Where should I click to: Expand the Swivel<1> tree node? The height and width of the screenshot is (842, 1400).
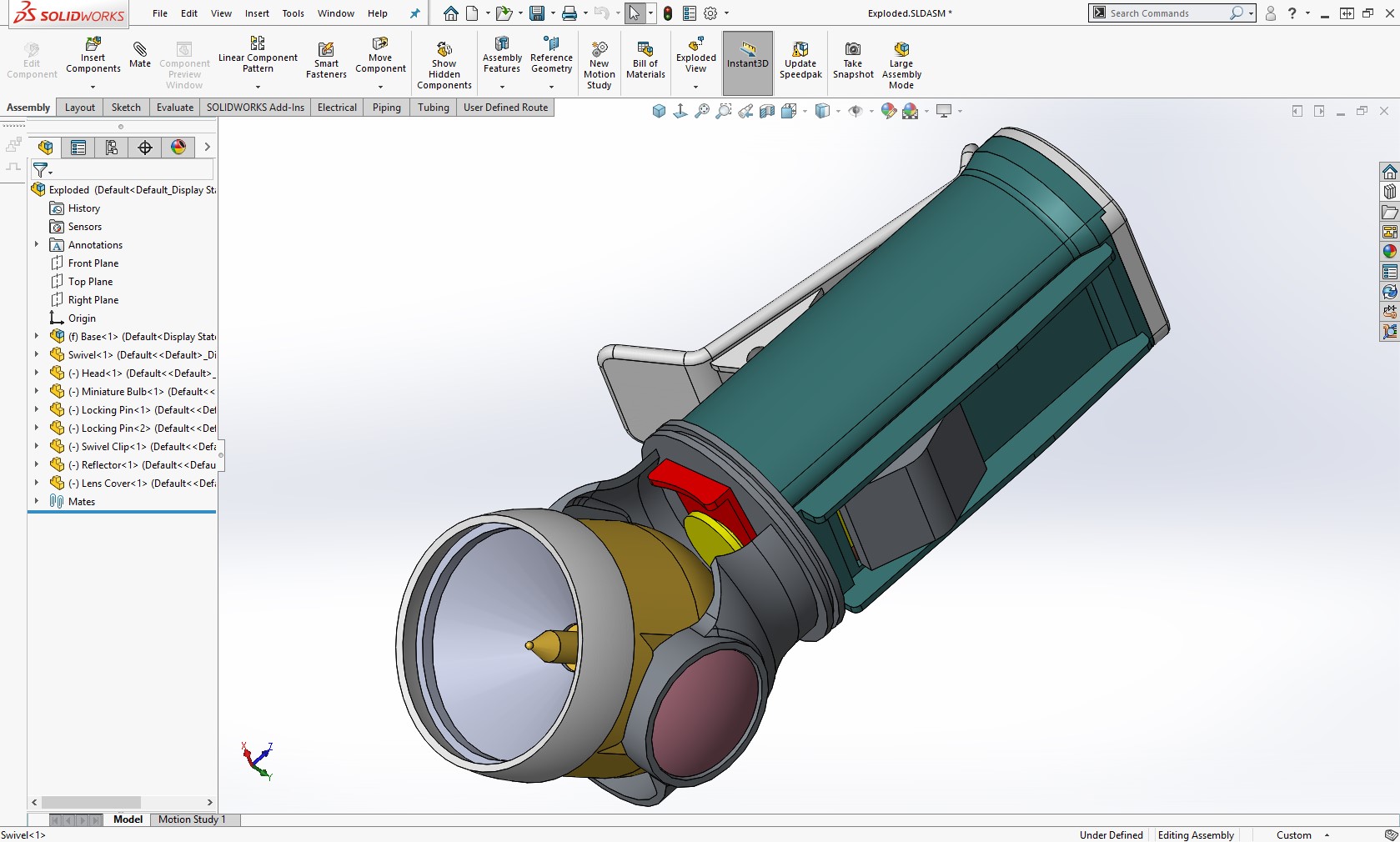point(37,355)
